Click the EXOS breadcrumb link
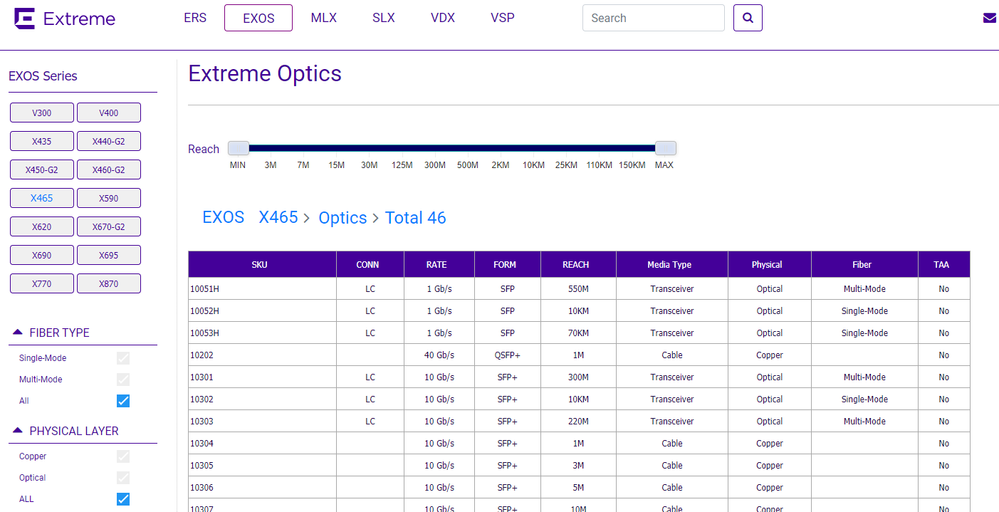999x512 pixels. (x=223, y=218)
